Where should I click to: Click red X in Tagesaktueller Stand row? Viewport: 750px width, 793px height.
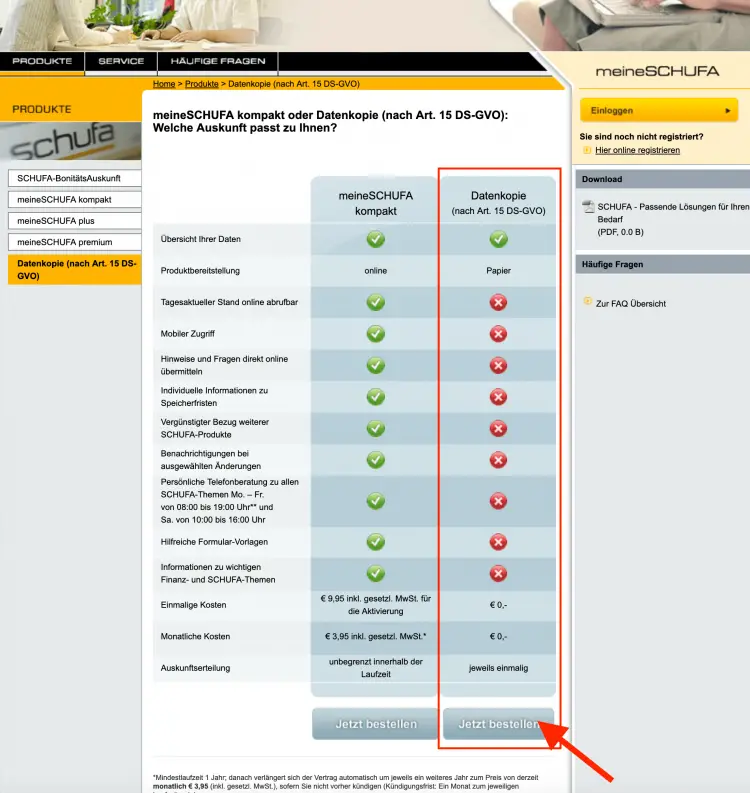(498, 302)
